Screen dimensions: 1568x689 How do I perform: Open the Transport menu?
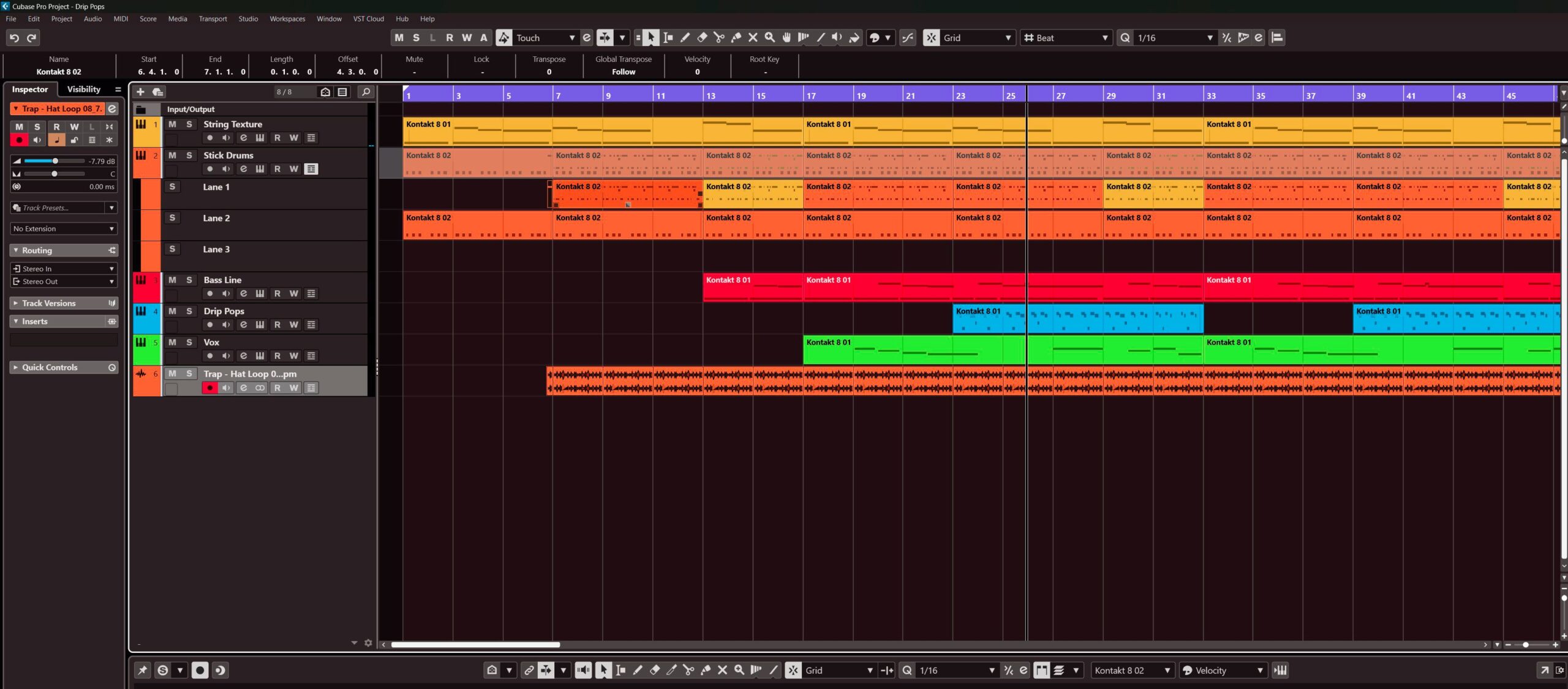point(213,19)
